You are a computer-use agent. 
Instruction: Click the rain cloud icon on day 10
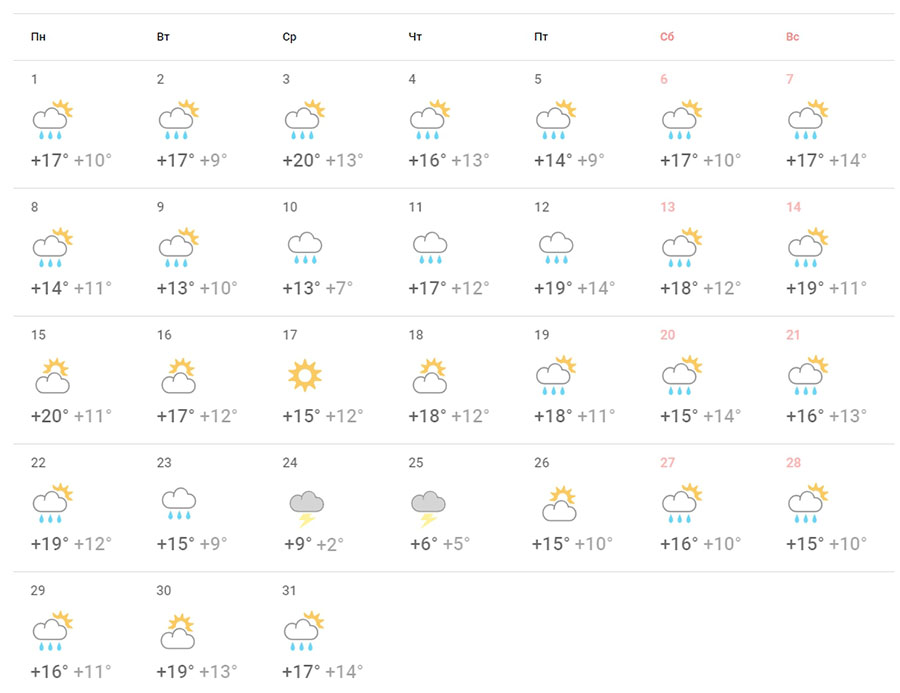click(304, 247)
